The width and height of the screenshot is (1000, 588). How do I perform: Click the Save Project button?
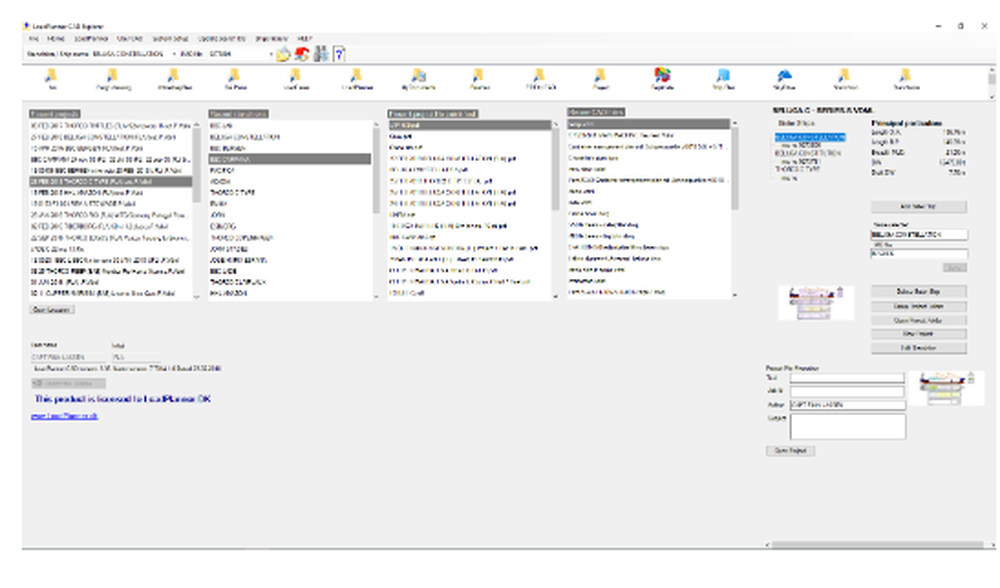(790, 450)
